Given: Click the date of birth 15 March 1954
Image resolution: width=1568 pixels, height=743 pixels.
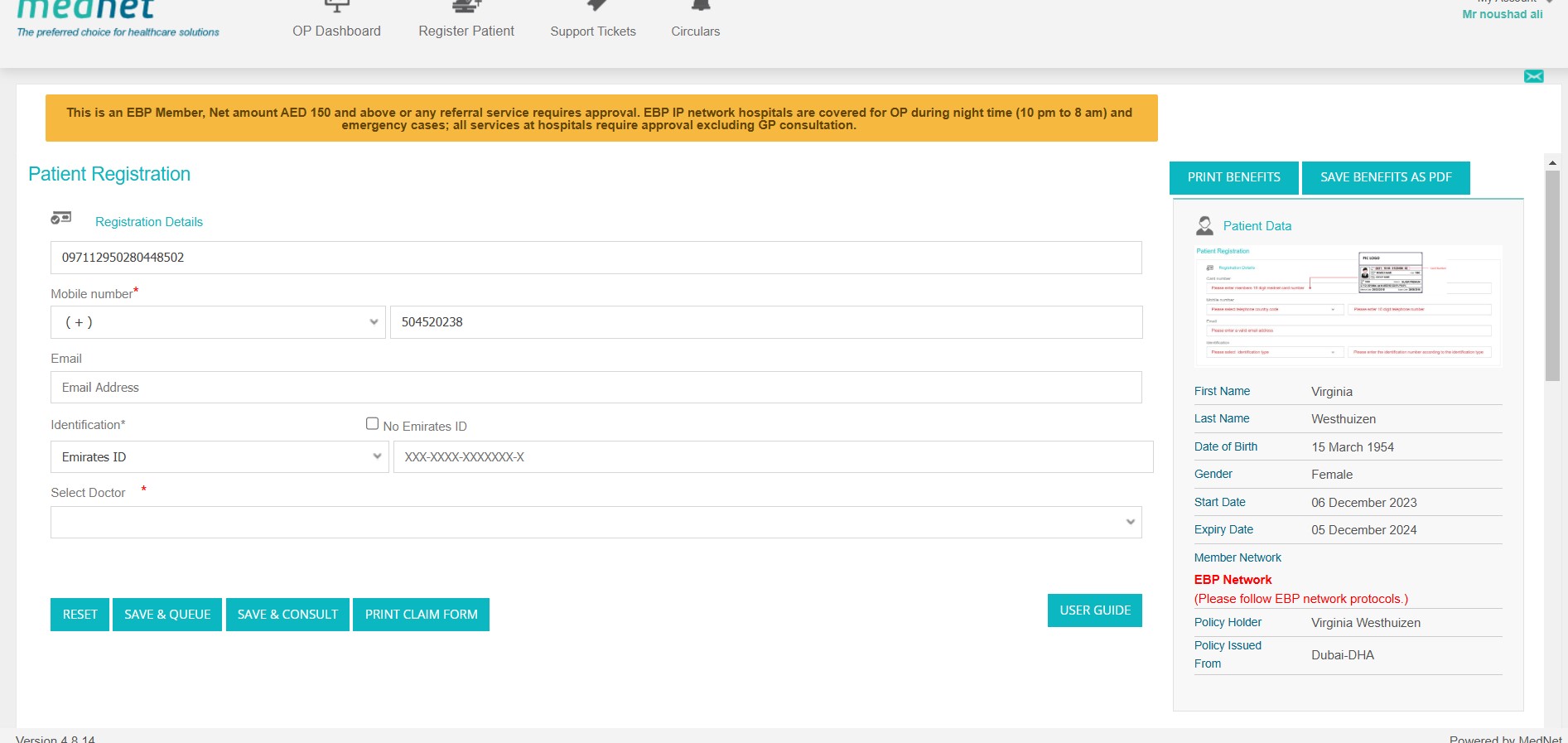Looking at the screenshot, I should [1353, 447].
